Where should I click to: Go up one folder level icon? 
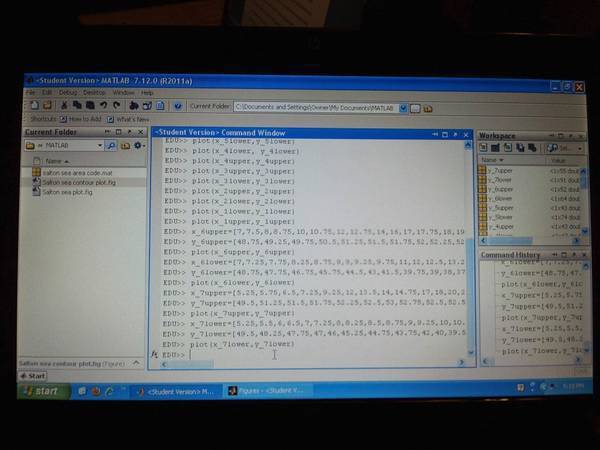pyautogui.click(x=428, y=109)
